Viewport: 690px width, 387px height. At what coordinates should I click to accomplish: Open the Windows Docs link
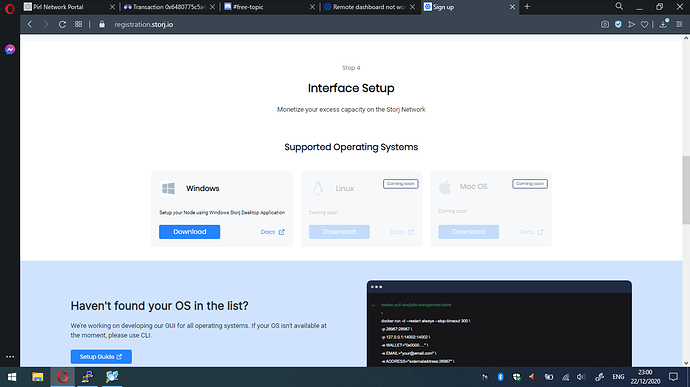pyautogui.click(x=272, y=232)
